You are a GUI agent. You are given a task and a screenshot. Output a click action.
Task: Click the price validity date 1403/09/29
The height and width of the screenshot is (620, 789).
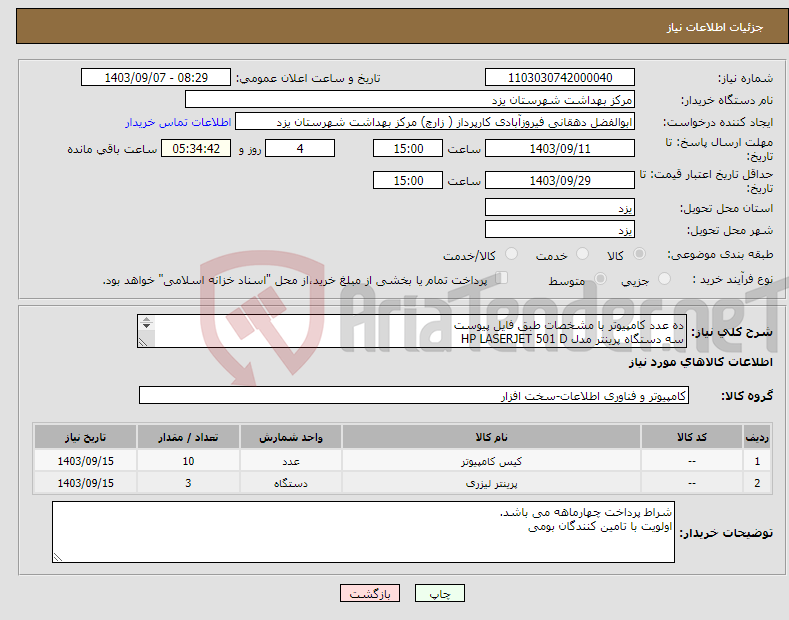[x=560, y=180]
